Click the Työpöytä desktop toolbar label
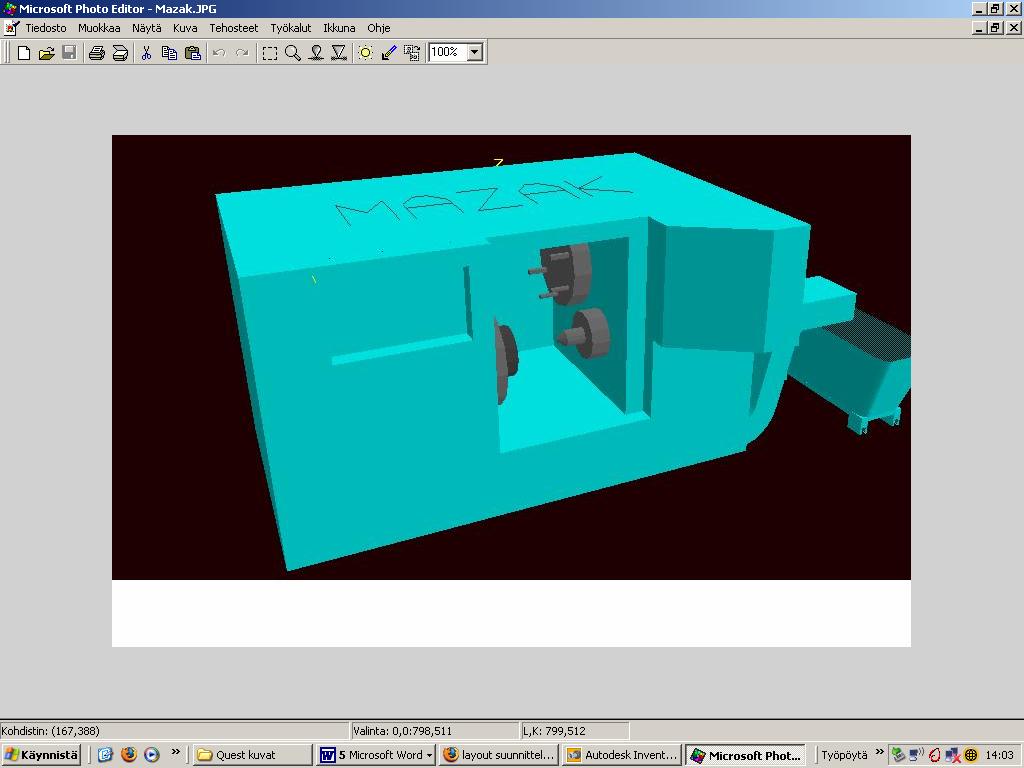 [844, 755]
